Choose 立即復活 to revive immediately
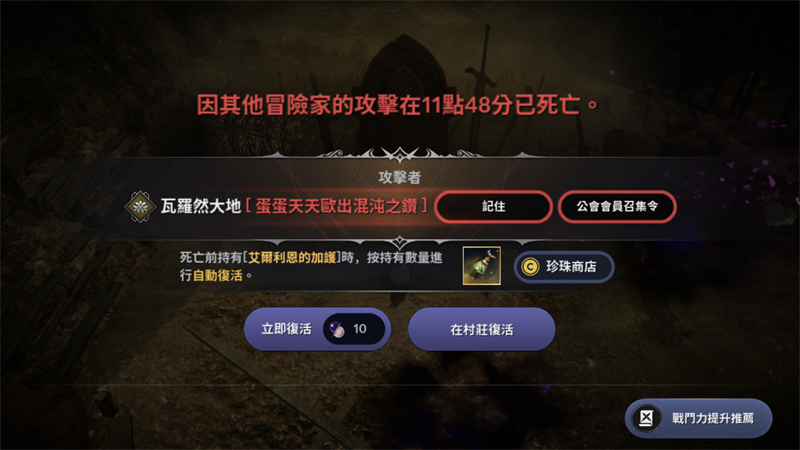Image resolution: width=800 pixels, height=450 pixels. point(317,329)
